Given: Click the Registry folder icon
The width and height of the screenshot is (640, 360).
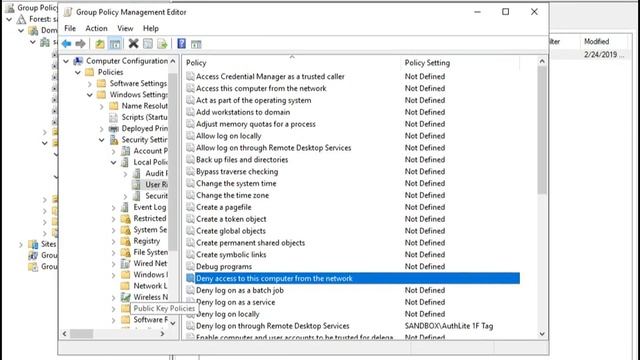Looking at the screenshot, I should [x=126, y=241].
